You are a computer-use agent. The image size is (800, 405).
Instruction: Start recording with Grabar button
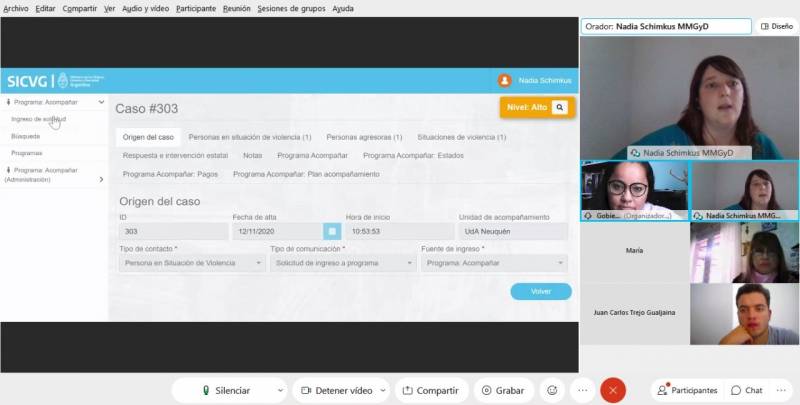click(x=504, y=390)
